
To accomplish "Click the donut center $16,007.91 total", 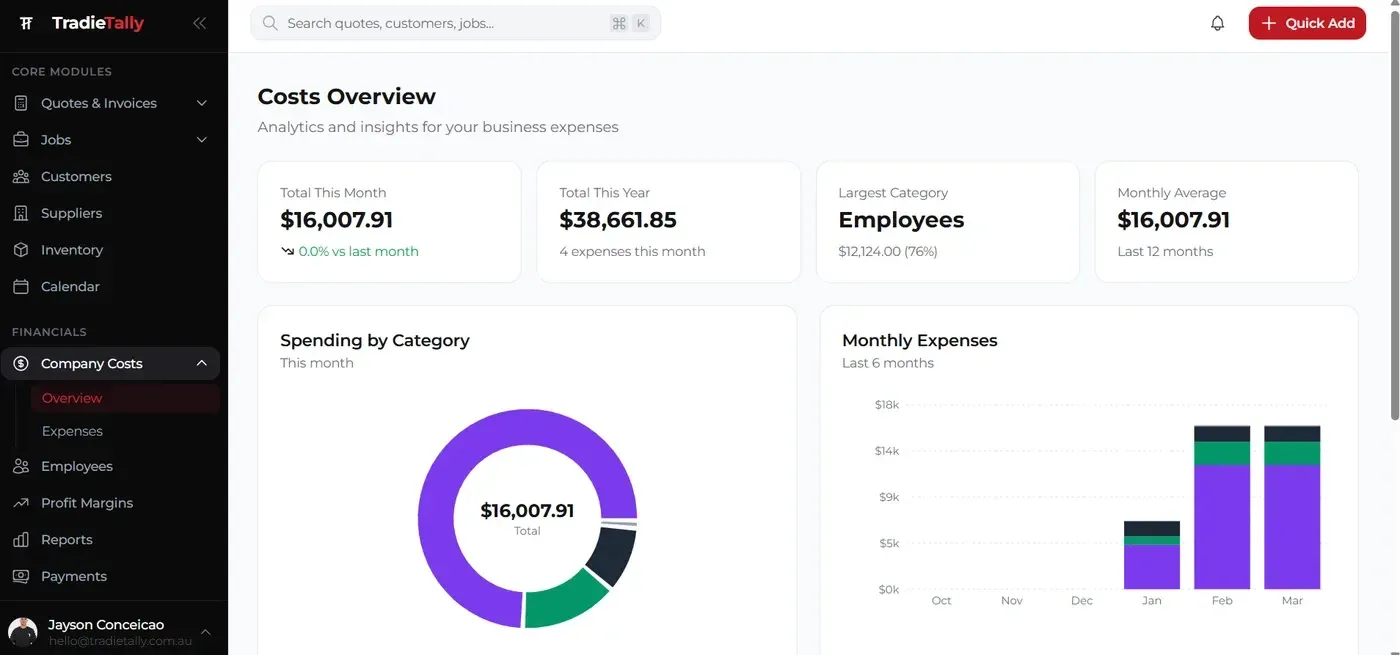I will click(527, 511).
